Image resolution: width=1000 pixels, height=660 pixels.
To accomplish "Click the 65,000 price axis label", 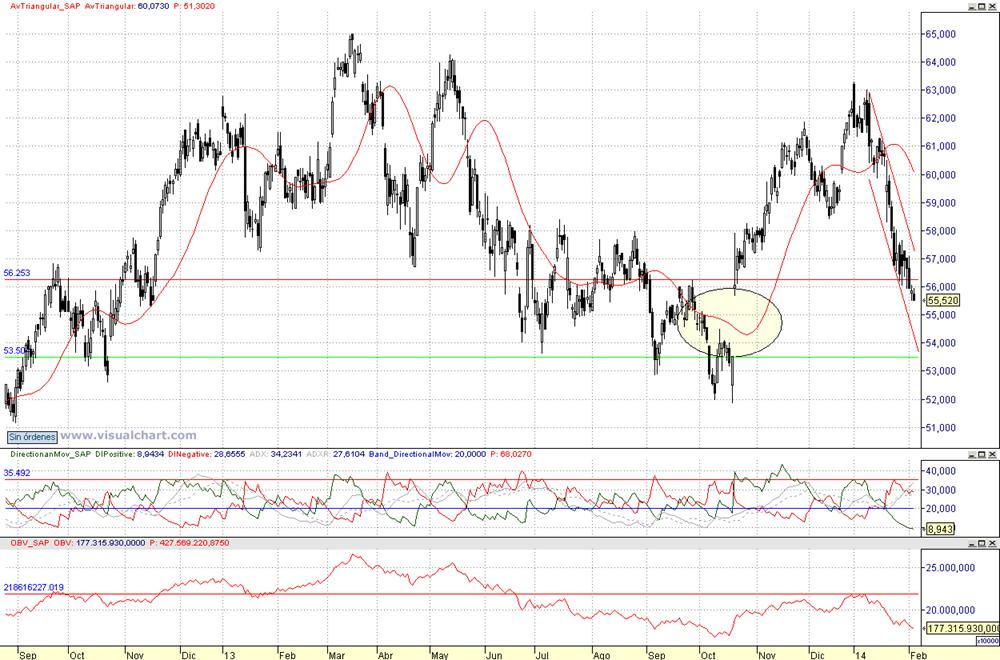I will pos(940,34).
